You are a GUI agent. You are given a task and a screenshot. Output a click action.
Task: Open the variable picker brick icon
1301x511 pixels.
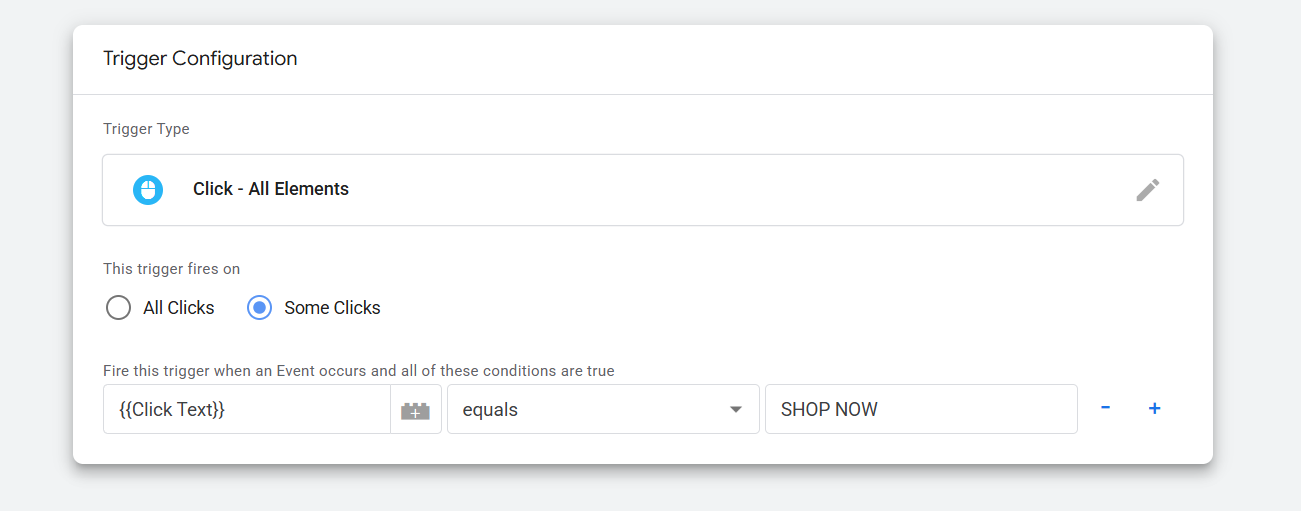(x=415, y=410)
